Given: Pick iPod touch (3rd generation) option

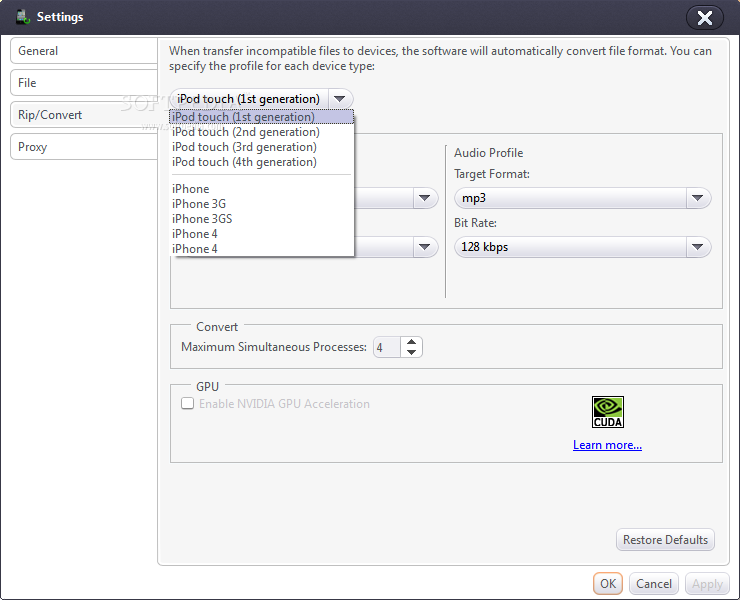Looking at the screenshot, I should 261,147.
